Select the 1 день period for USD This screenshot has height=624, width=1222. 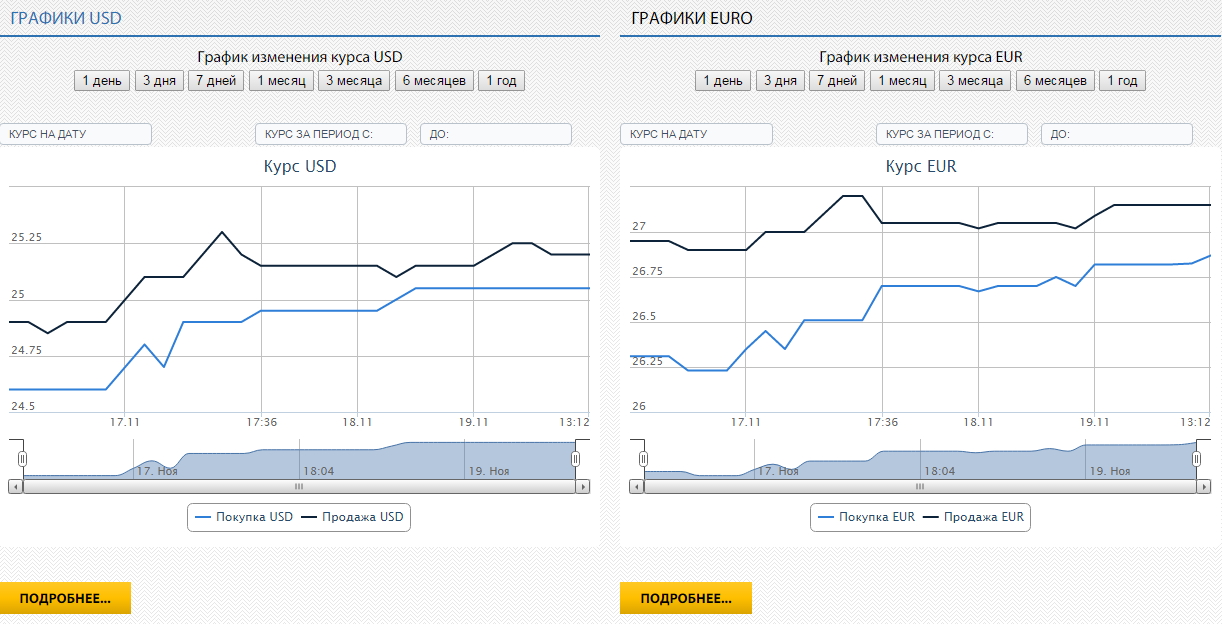click(x=102, y=81)
